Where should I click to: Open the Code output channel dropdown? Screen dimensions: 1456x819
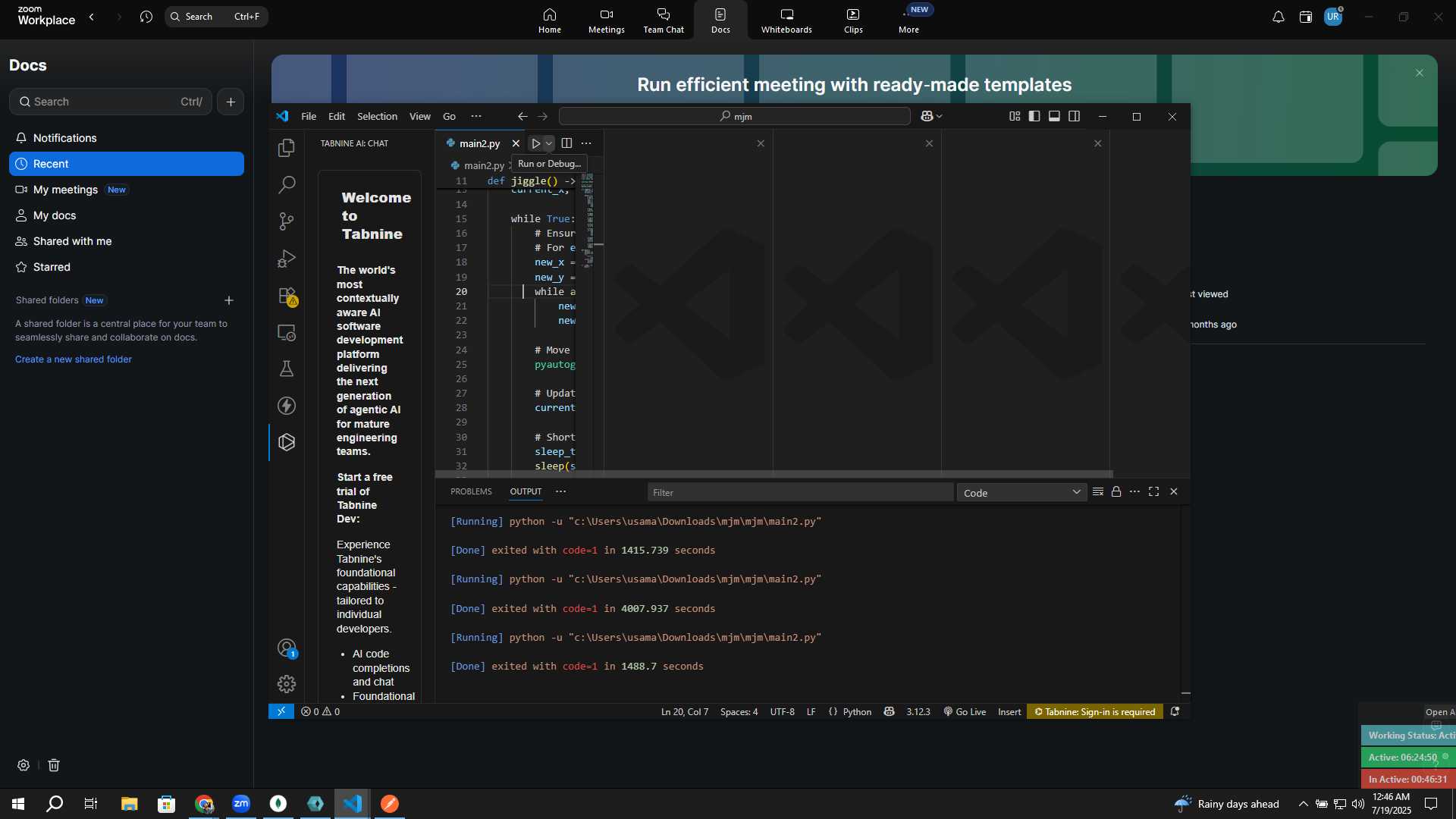tap(1021, 493)
